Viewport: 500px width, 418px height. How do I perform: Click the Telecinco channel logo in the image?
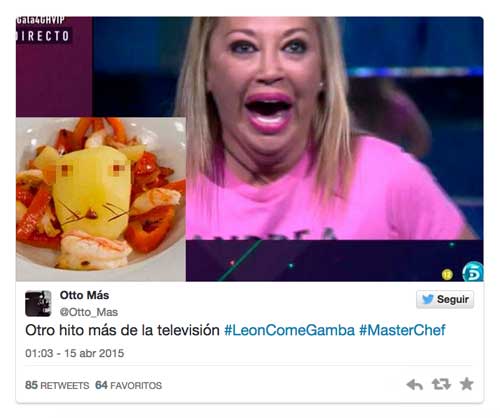[x=473, y=271]
